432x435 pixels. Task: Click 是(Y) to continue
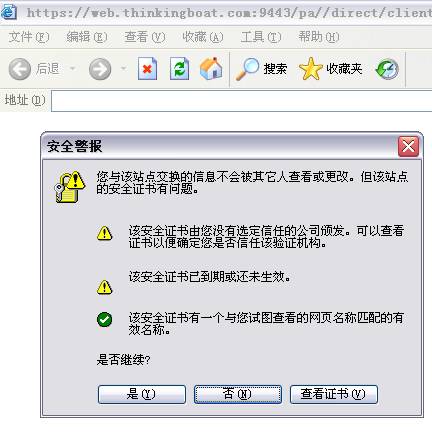[142, 394]
